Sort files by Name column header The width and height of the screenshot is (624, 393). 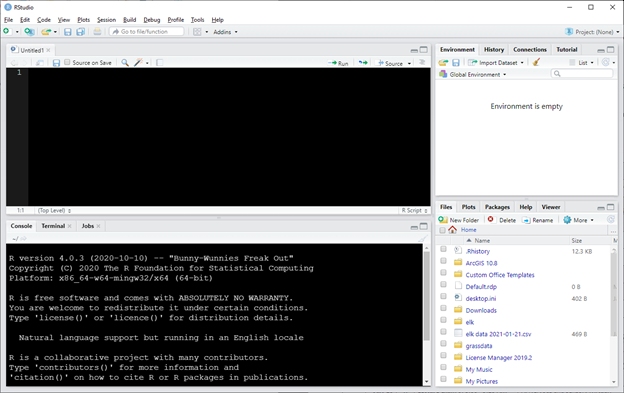click(482, 240)
